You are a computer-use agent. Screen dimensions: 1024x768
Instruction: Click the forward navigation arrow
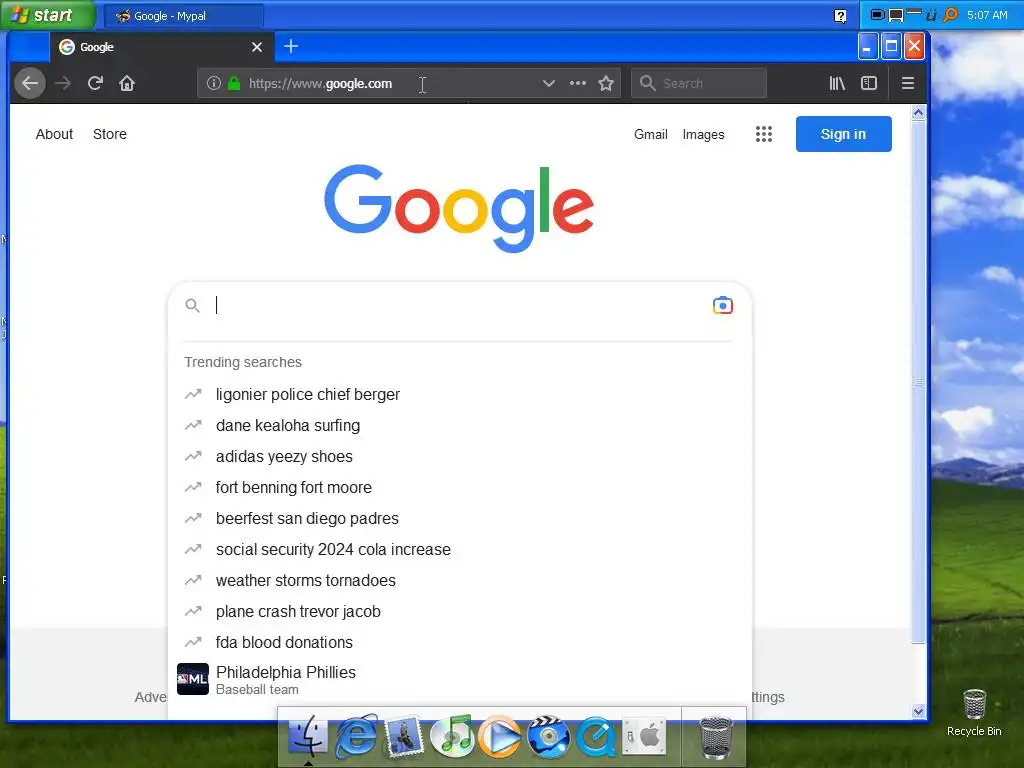(x=63, y=83)
